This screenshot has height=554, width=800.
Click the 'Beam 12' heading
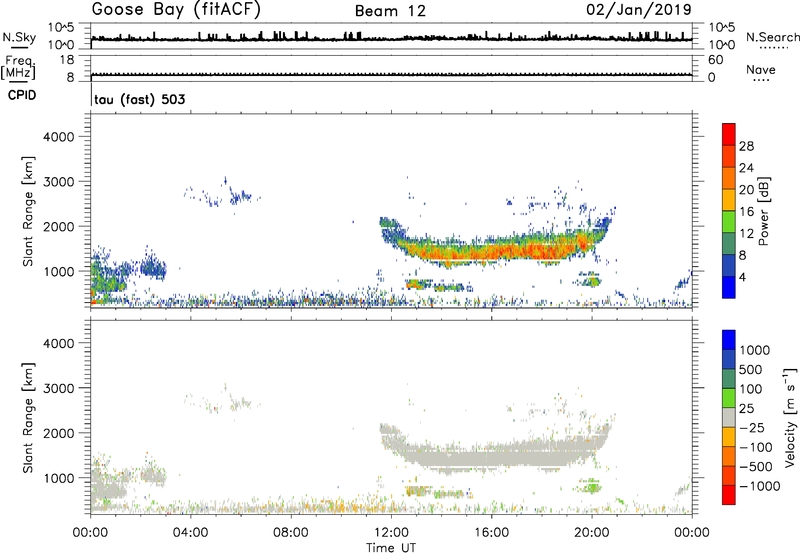click(x=390, y=11)
